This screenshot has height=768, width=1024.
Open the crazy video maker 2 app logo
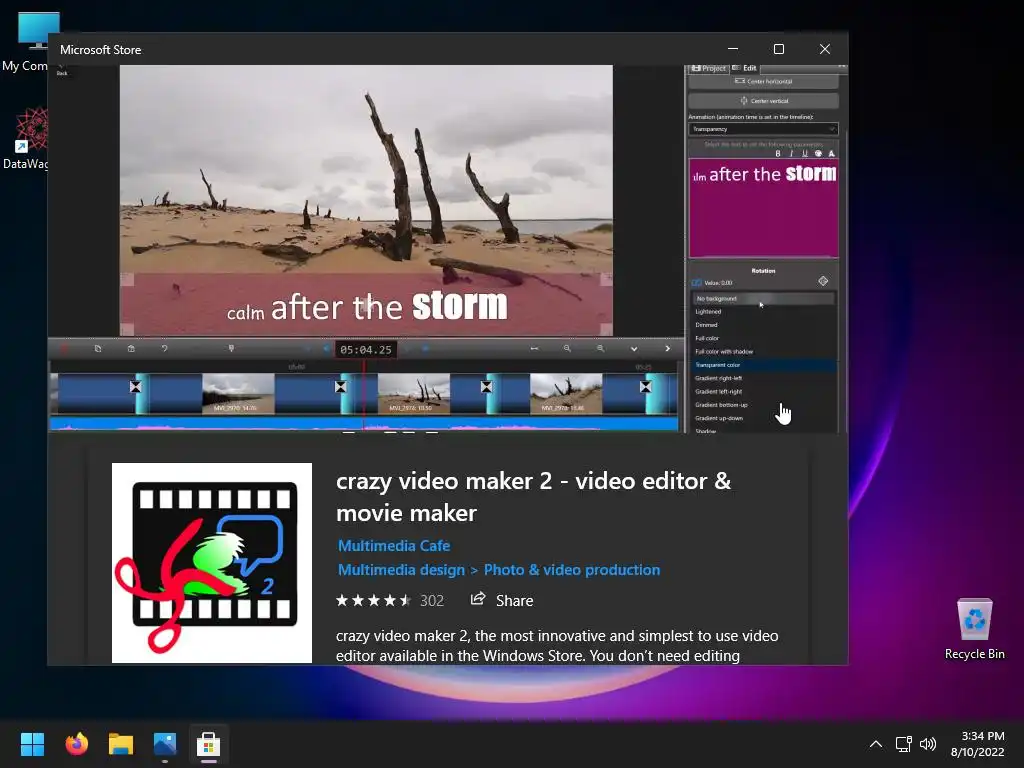[x=212, y=563]
